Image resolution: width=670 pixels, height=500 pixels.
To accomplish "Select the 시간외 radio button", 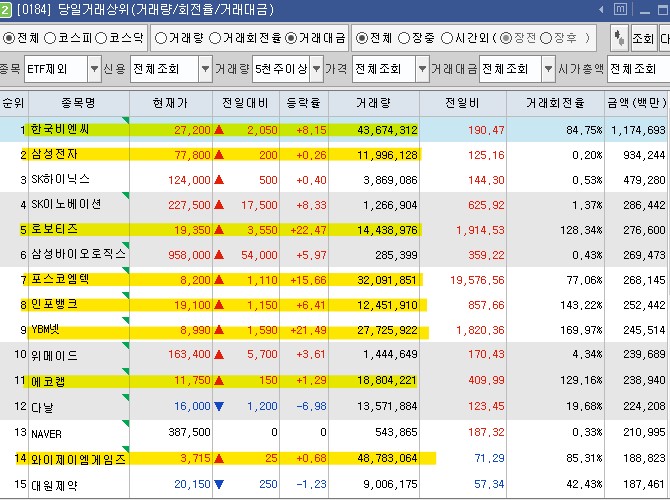I will coord(447,38).
